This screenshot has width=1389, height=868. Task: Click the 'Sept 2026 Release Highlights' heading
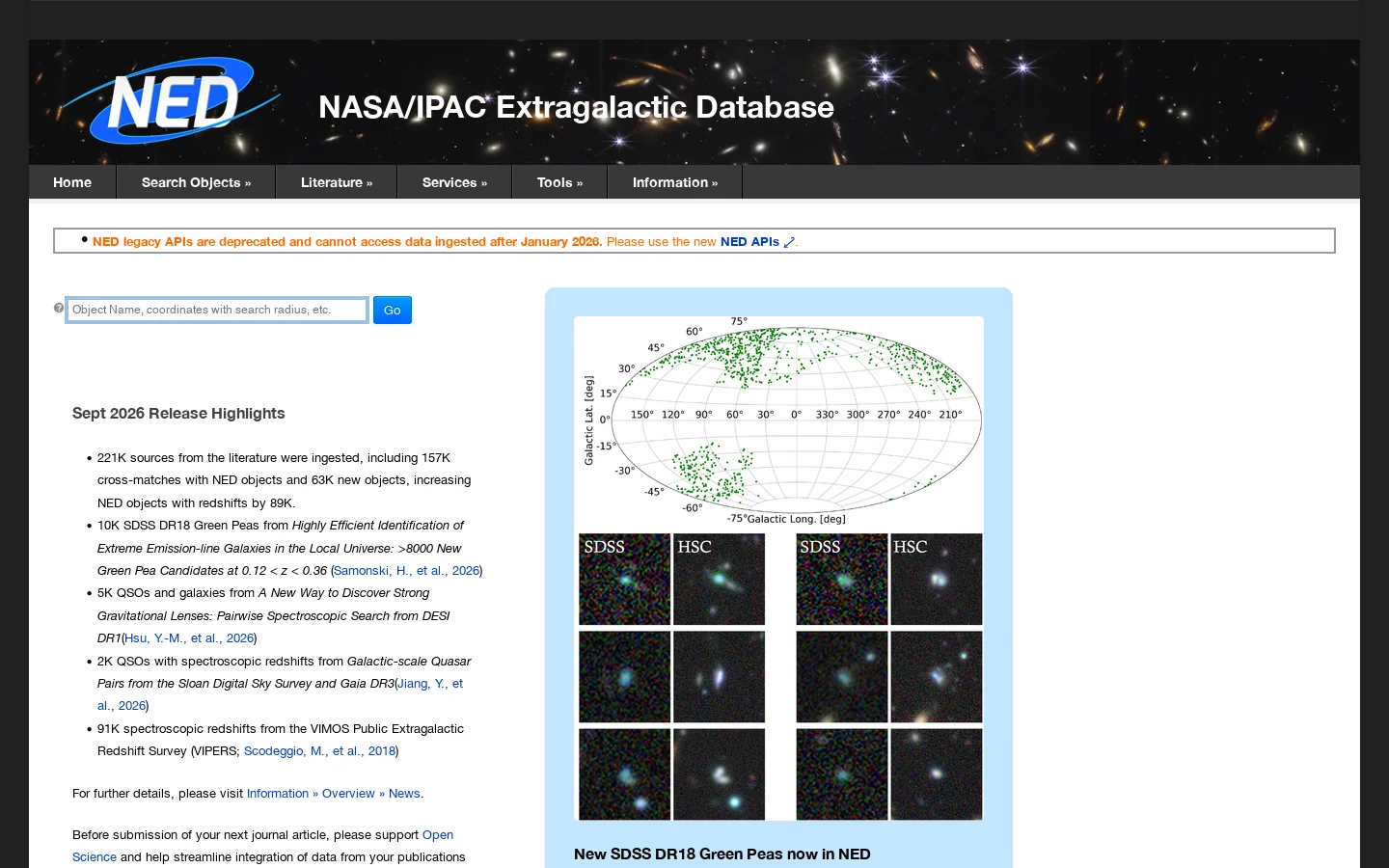point(178,414)
